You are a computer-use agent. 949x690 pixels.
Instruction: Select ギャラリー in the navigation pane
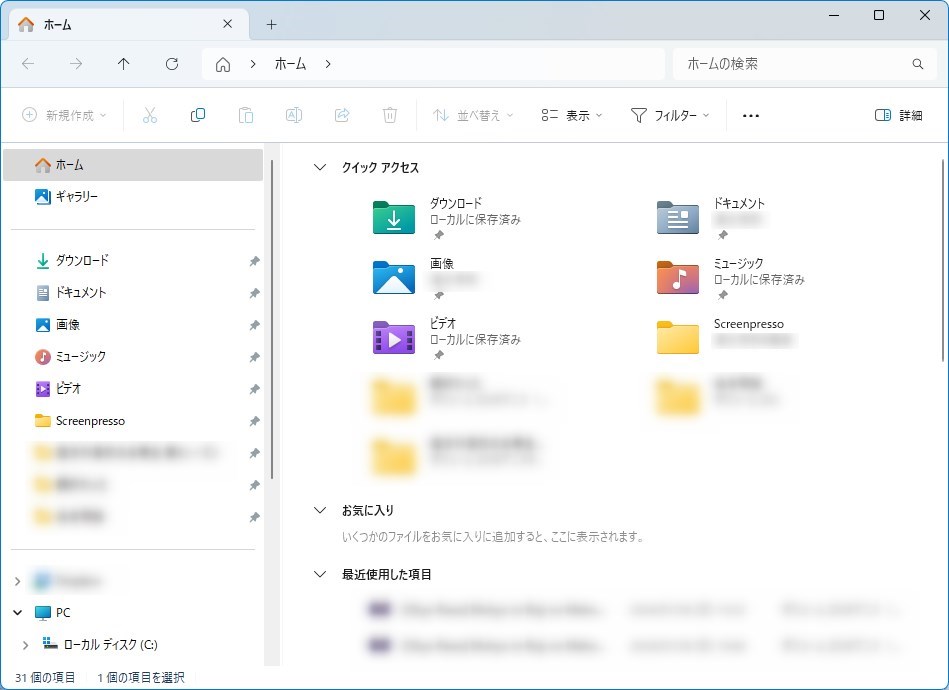(76, 197)
